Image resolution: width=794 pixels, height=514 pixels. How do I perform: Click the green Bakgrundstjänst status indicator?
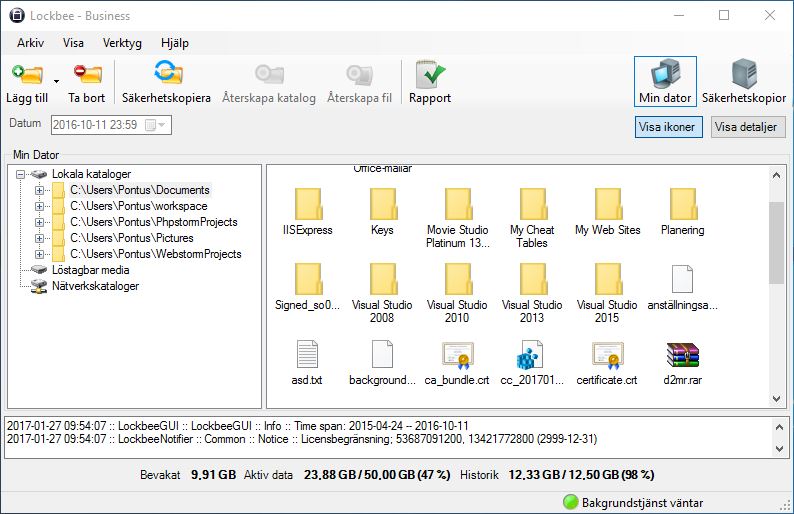[571, 502]
